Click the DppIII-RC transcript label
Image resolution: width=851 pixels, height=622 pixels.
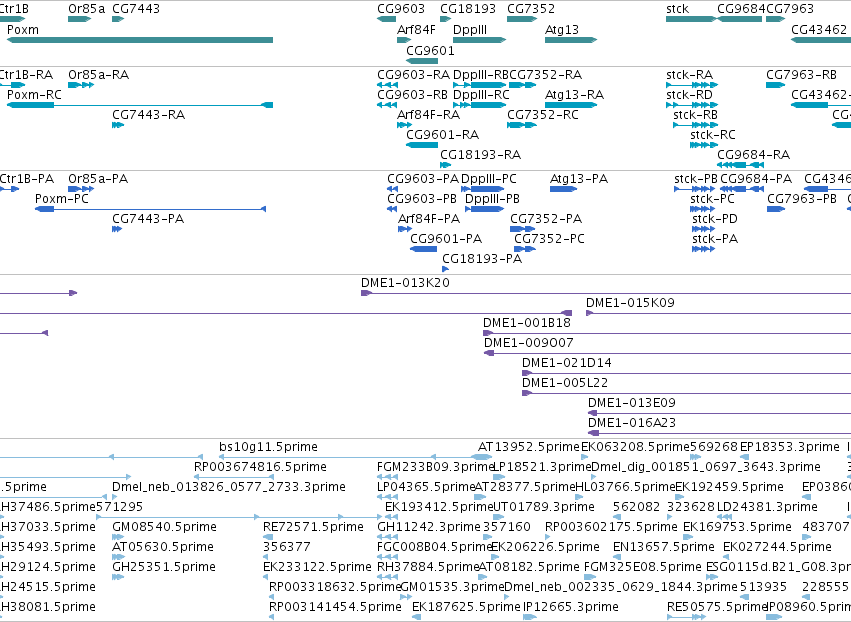point(481,94)
